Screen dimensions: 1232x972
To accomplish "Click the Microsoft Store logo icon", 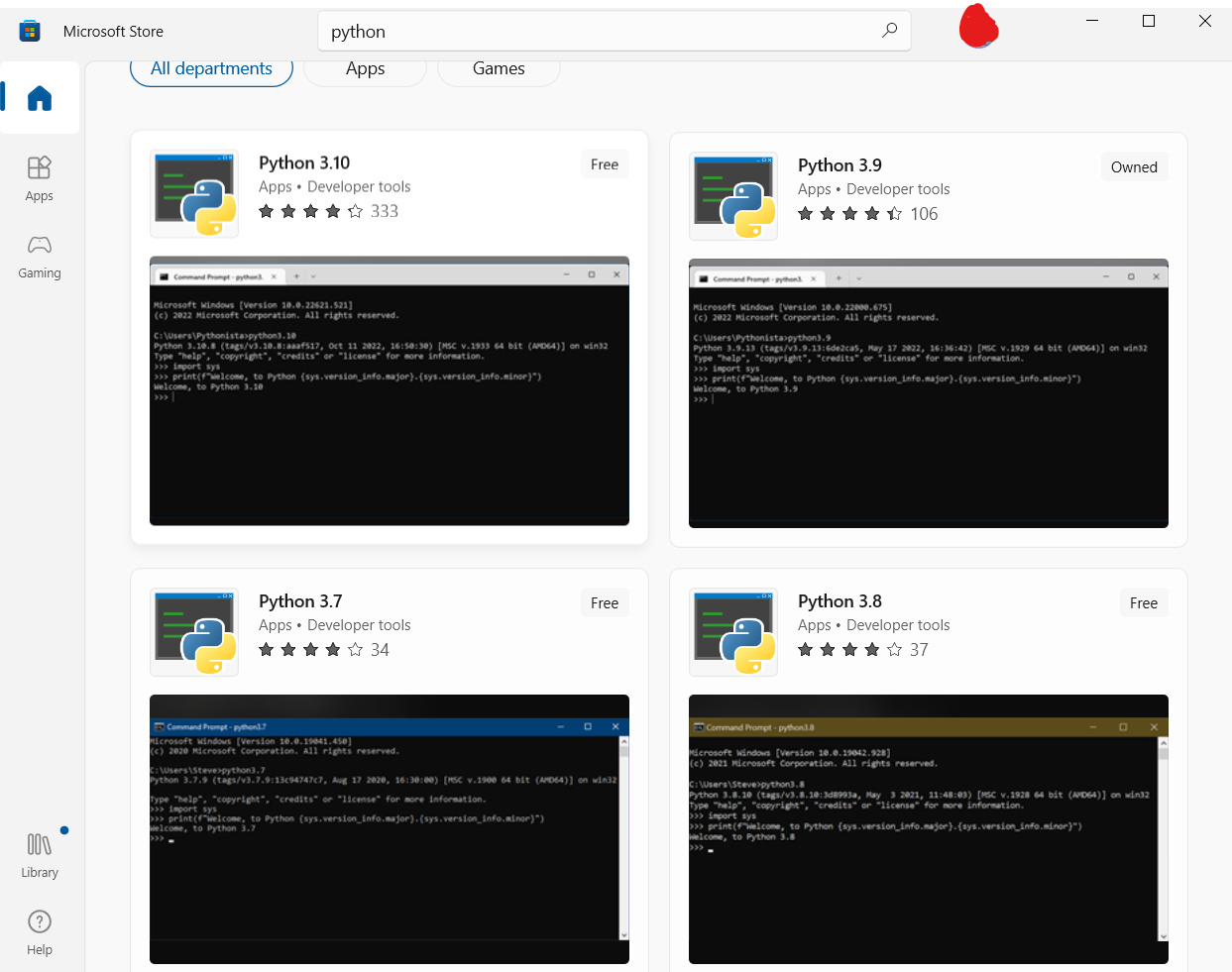I will [30, 31].
